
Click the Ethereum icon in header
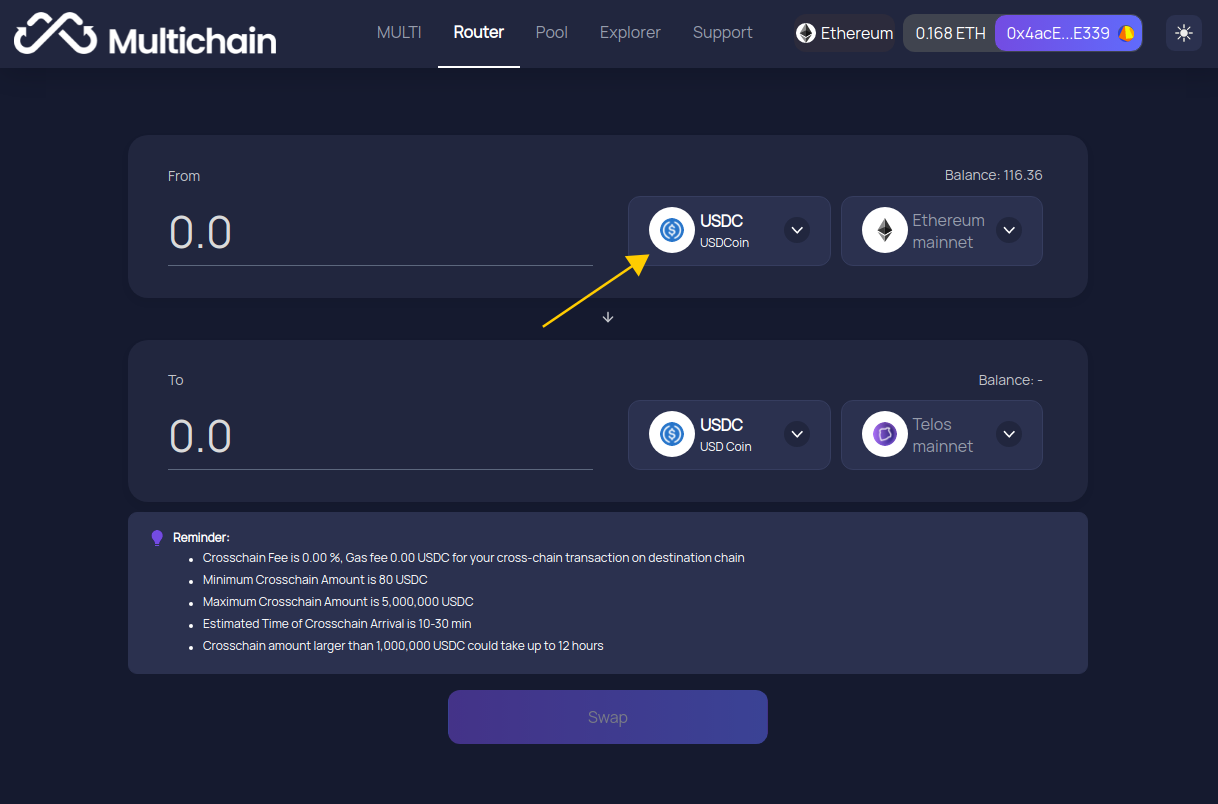click(x=806, y=33)
